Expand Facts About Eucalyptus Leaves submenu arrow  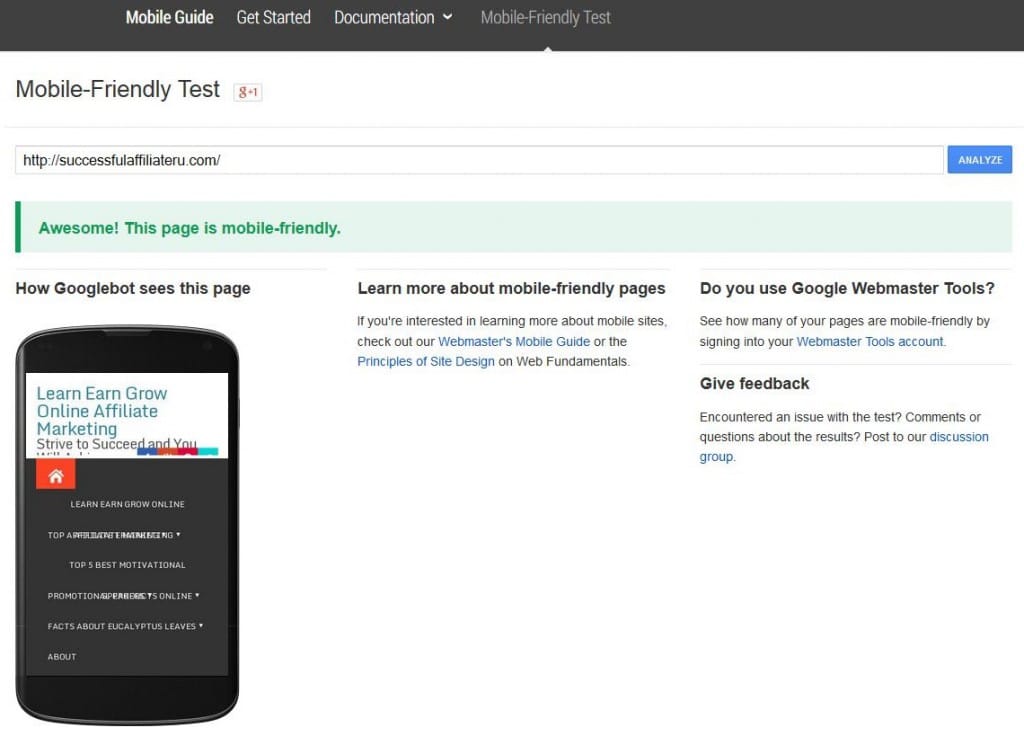(x=201, y=626)
